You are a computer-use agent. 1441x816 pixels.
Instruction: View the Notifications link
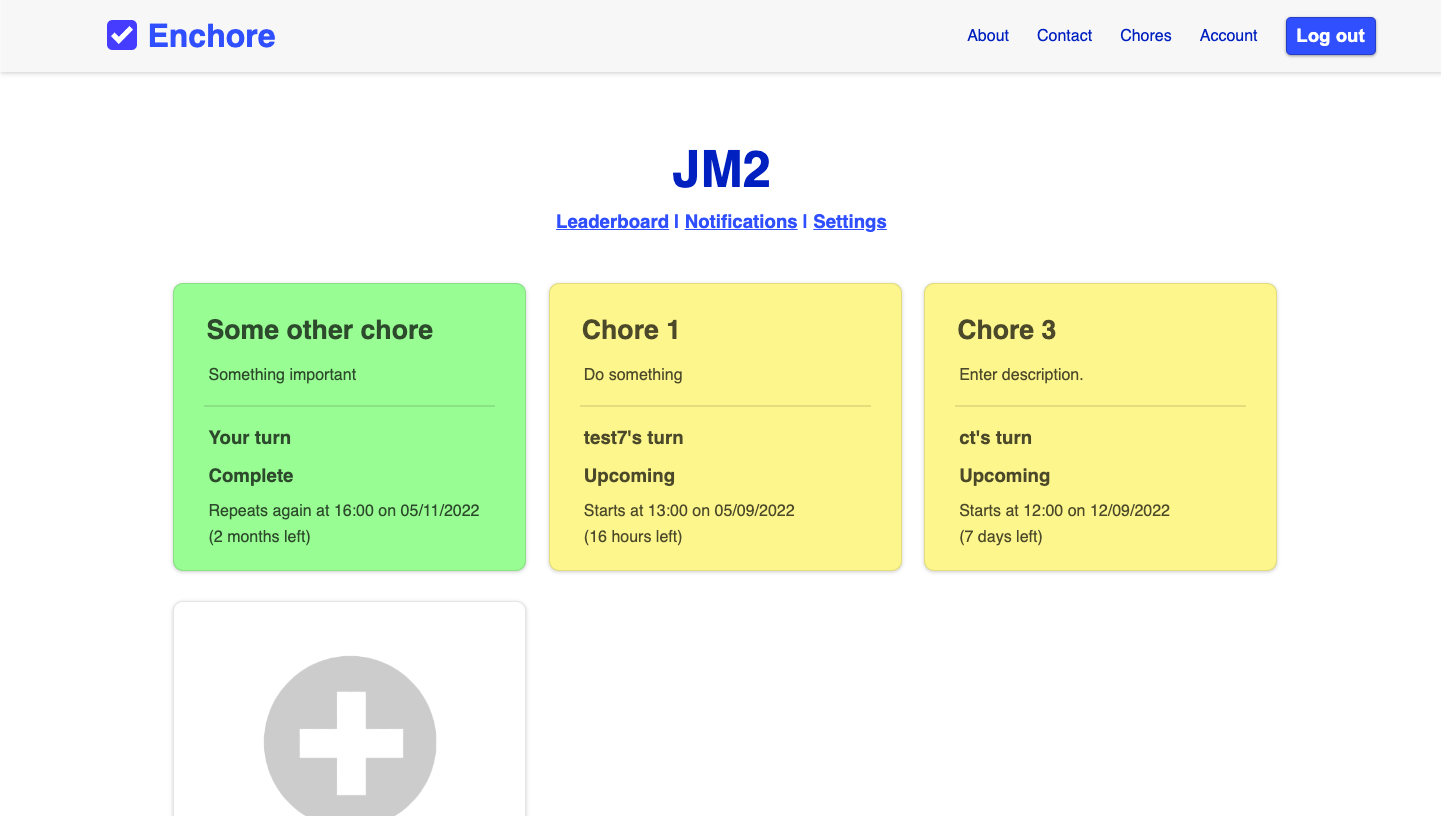click(x=741, y=222)
